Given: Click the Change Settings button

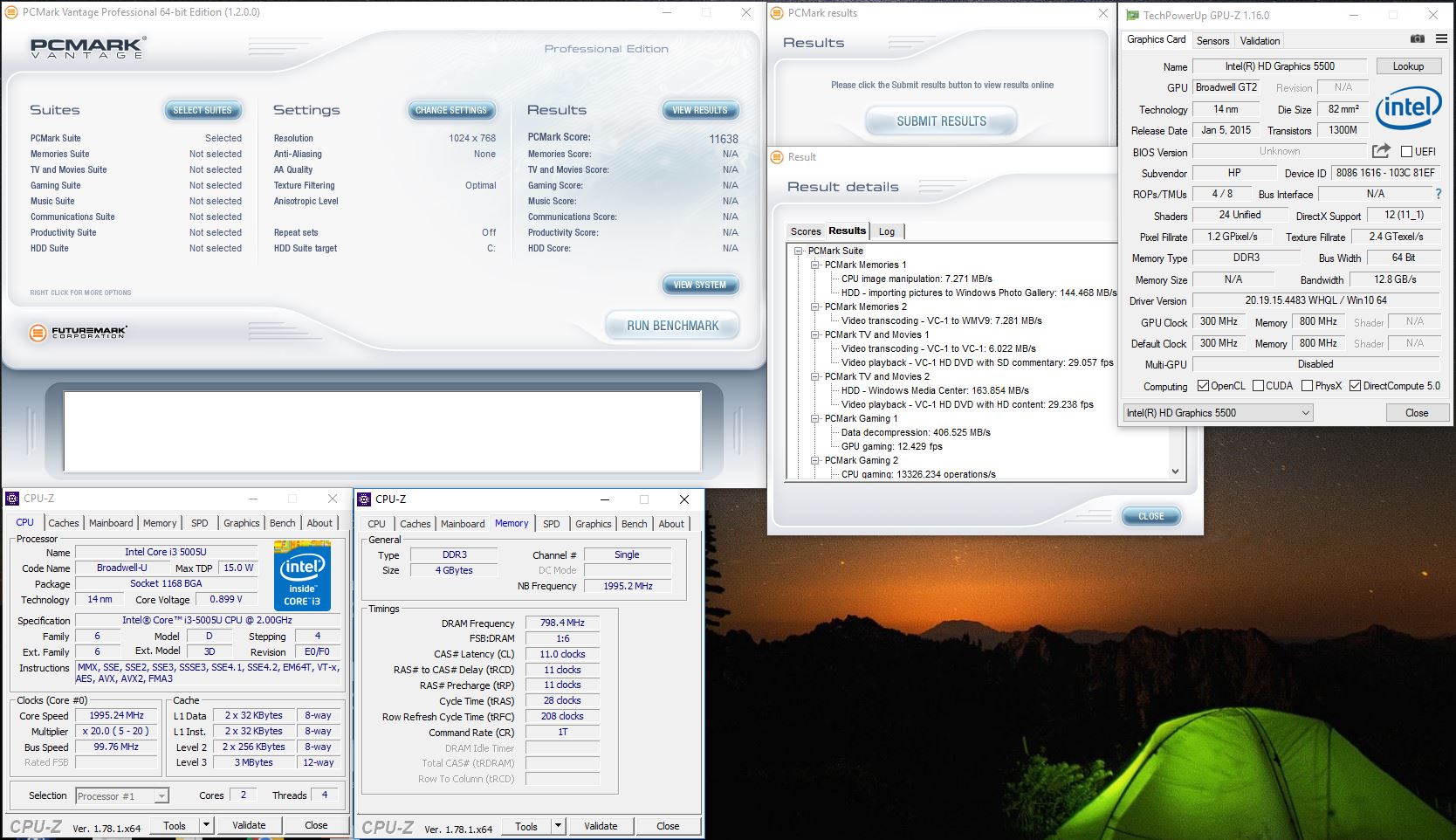Looking at the screenshot, I should (451, 110).
